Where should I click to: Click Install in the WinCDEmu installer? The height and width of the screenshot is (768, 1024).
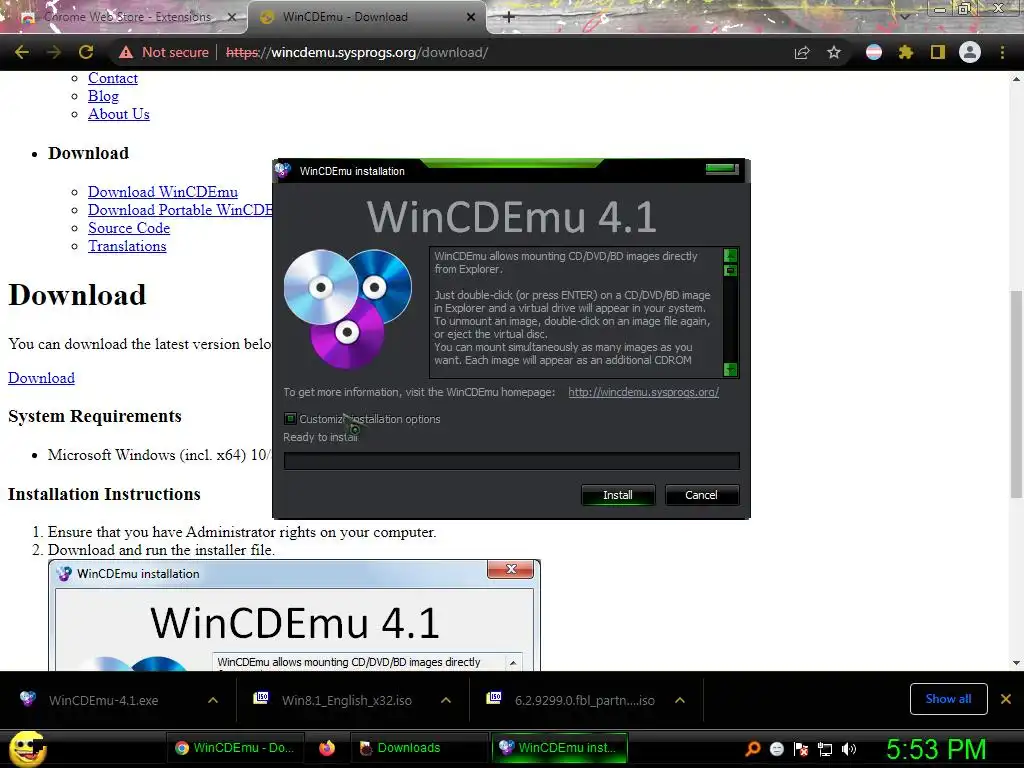[618, 495]
